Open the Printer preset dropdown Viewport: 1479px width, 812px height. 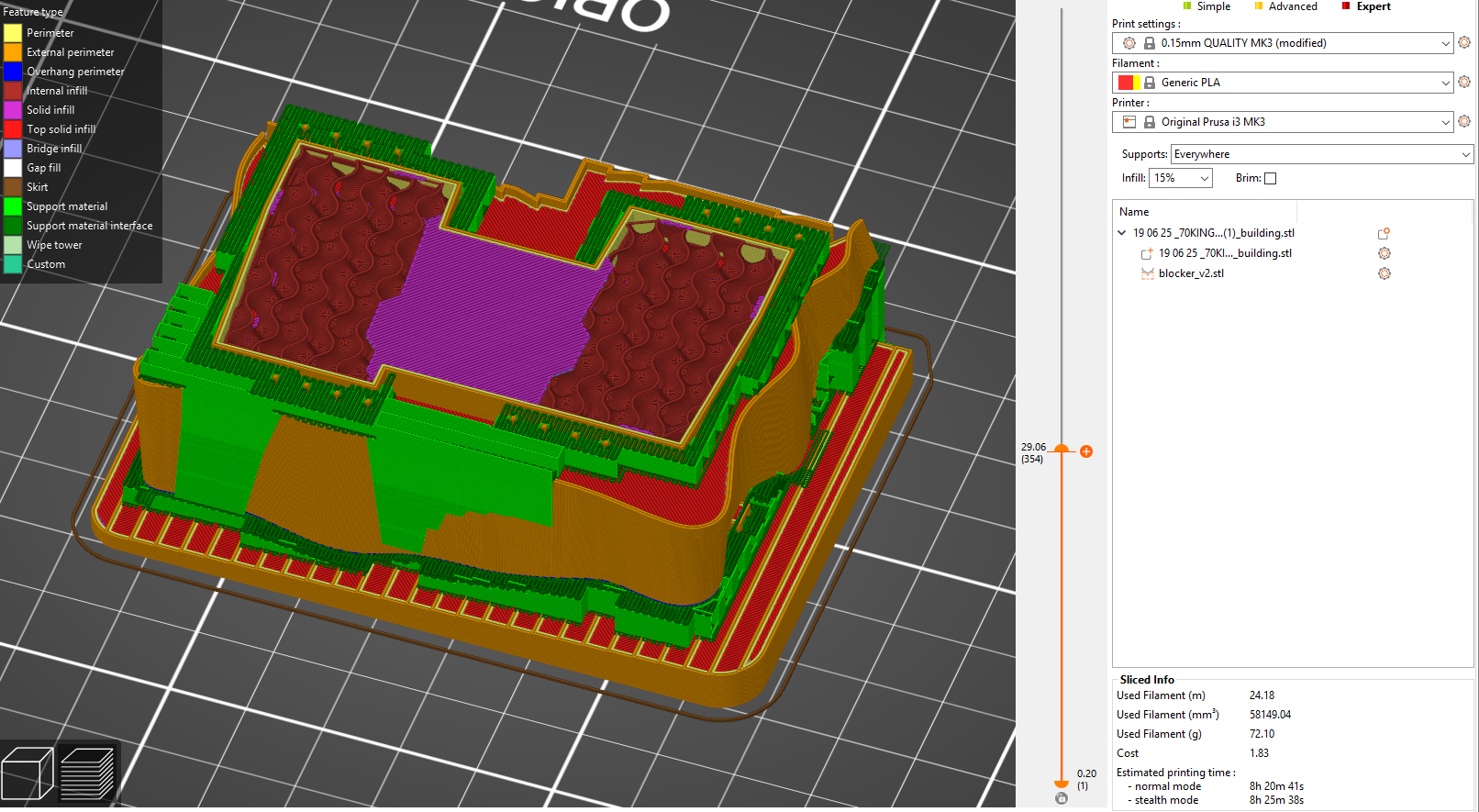point(1445,122)
